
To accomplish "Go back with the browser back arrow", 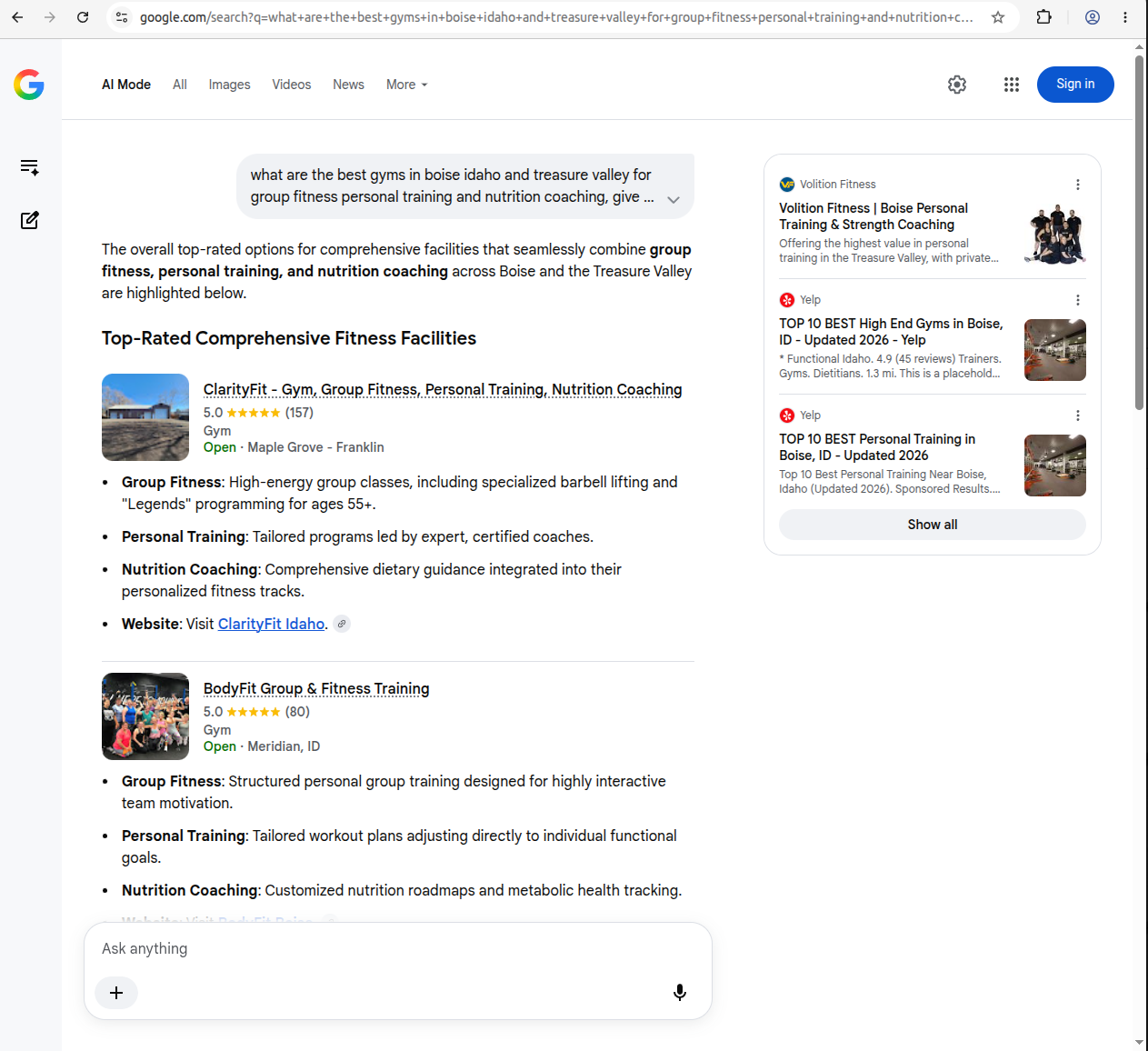I will tap(17, 17).
